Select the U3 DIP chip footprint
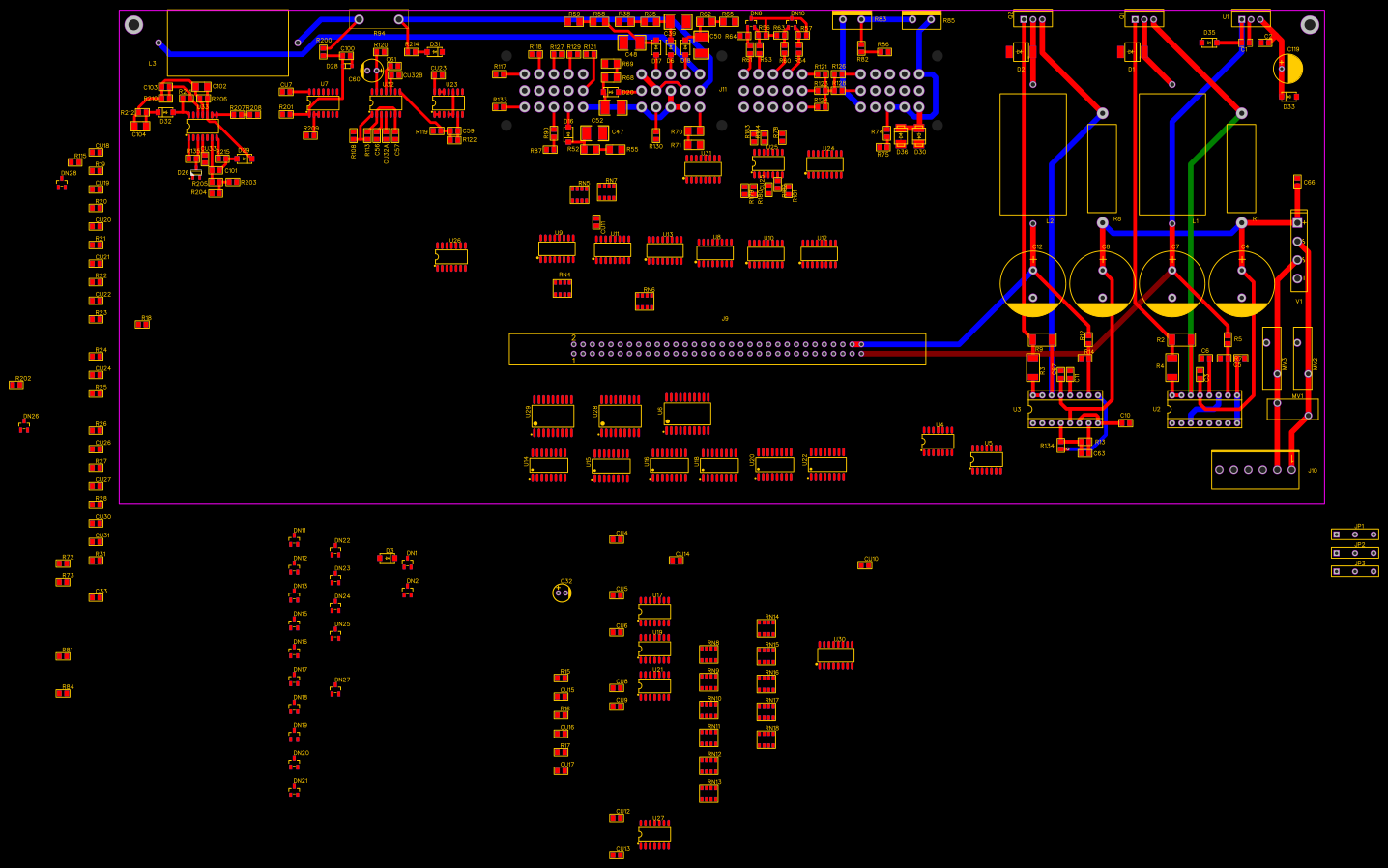This screenshot has height=868, width=1388. (1065, 409)
